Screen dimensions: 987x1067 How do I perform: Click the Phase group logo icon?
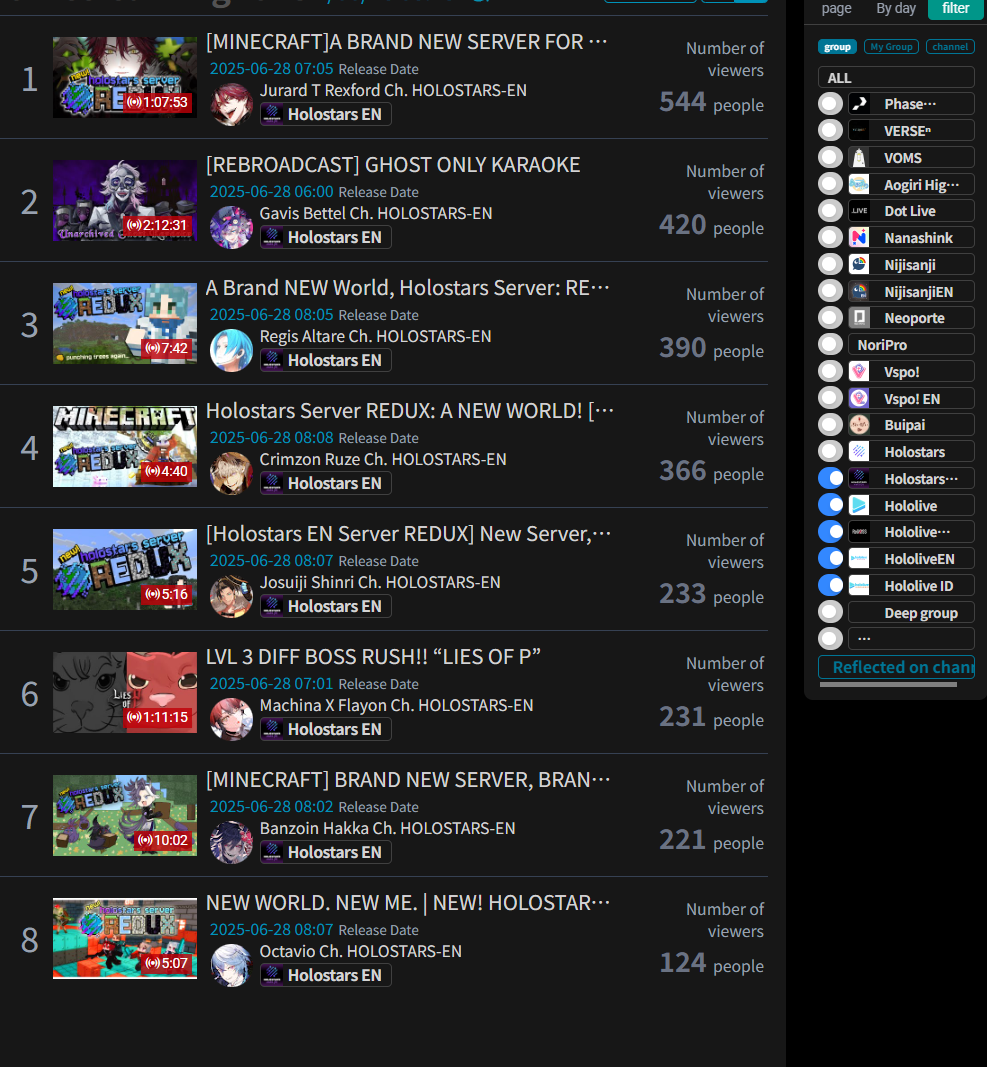tap(859, 103)
